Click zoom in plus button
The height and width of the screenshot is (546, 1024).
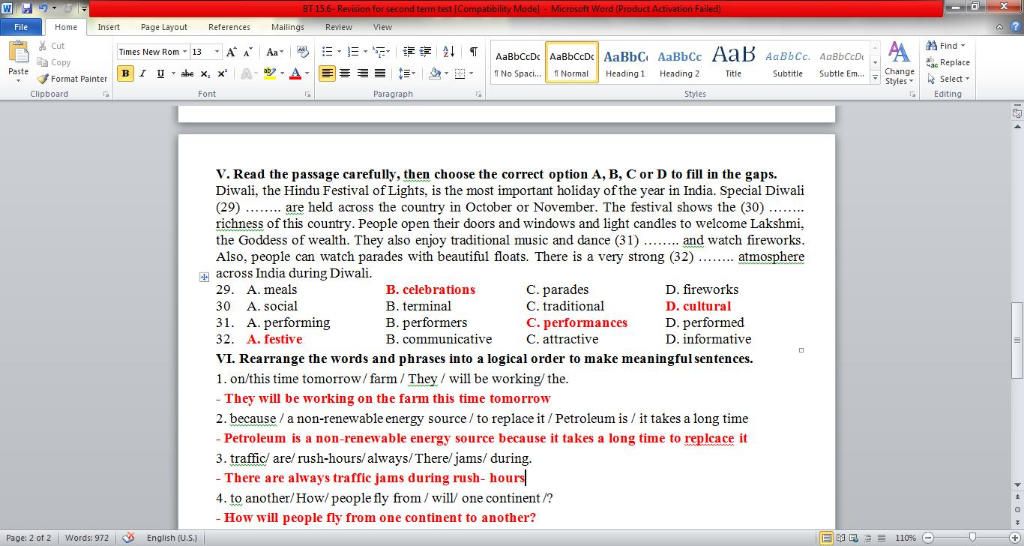coord(1014,538)
